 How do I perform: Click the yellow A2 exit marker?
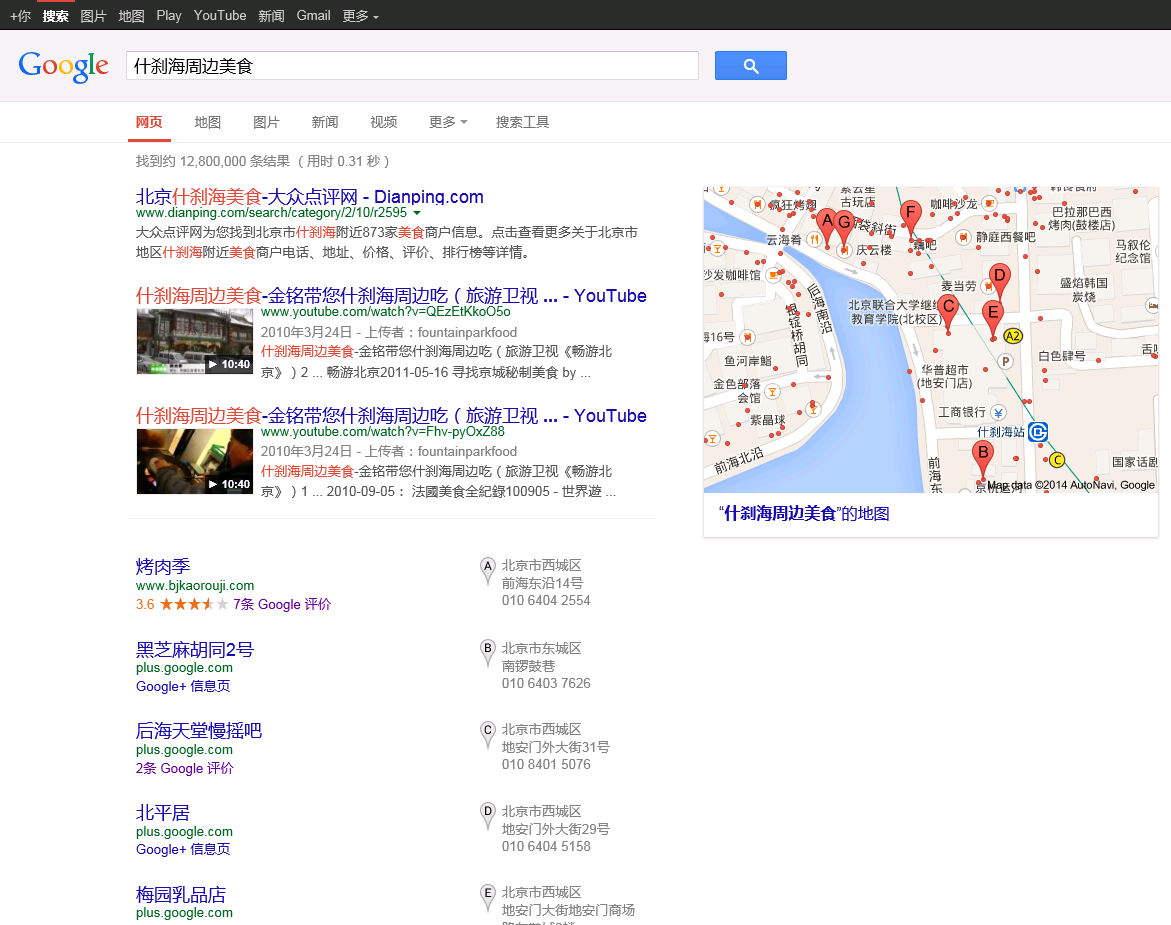[x=1013, y=336]
